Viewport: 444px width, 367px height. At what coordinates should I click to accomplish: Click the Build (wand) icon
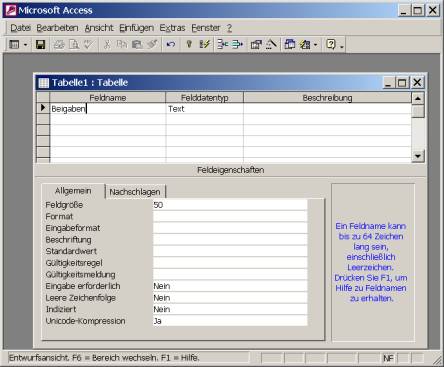pos(271,44)
